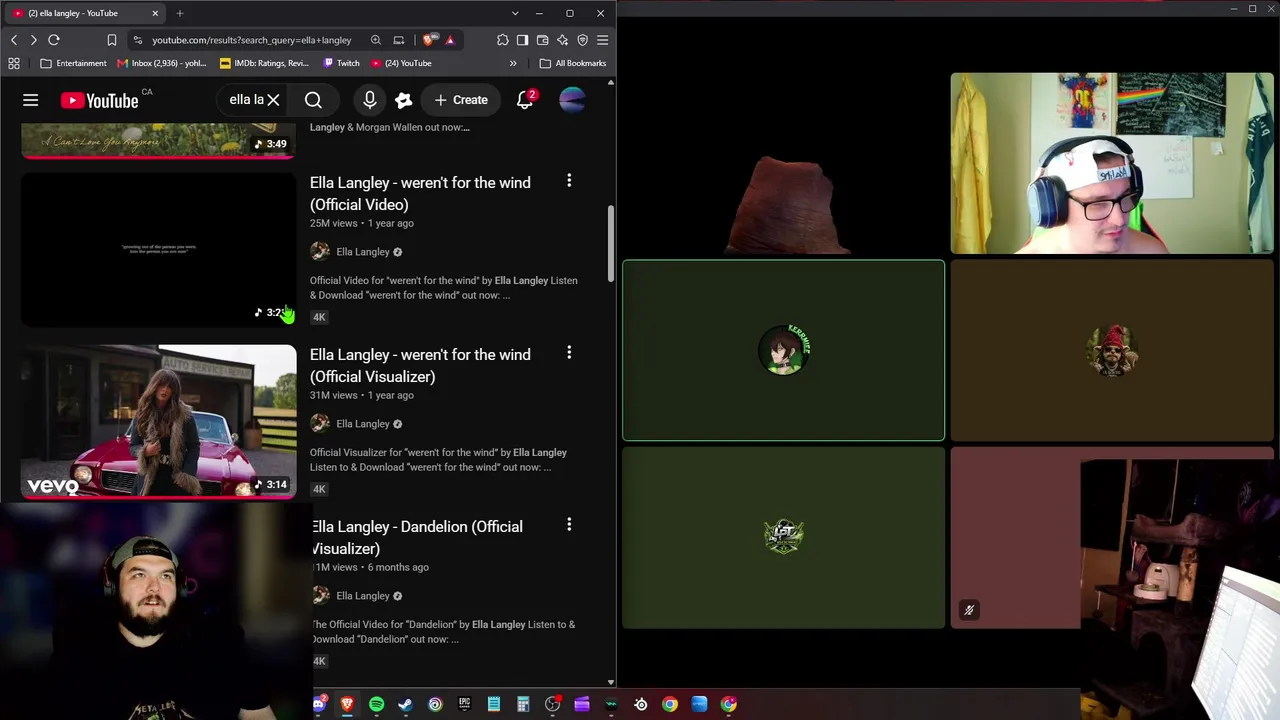Screen dimensions: 1280x720
Task: Open "weren't for the wind (Official Video)" title
Action: [x=420, y=193]
